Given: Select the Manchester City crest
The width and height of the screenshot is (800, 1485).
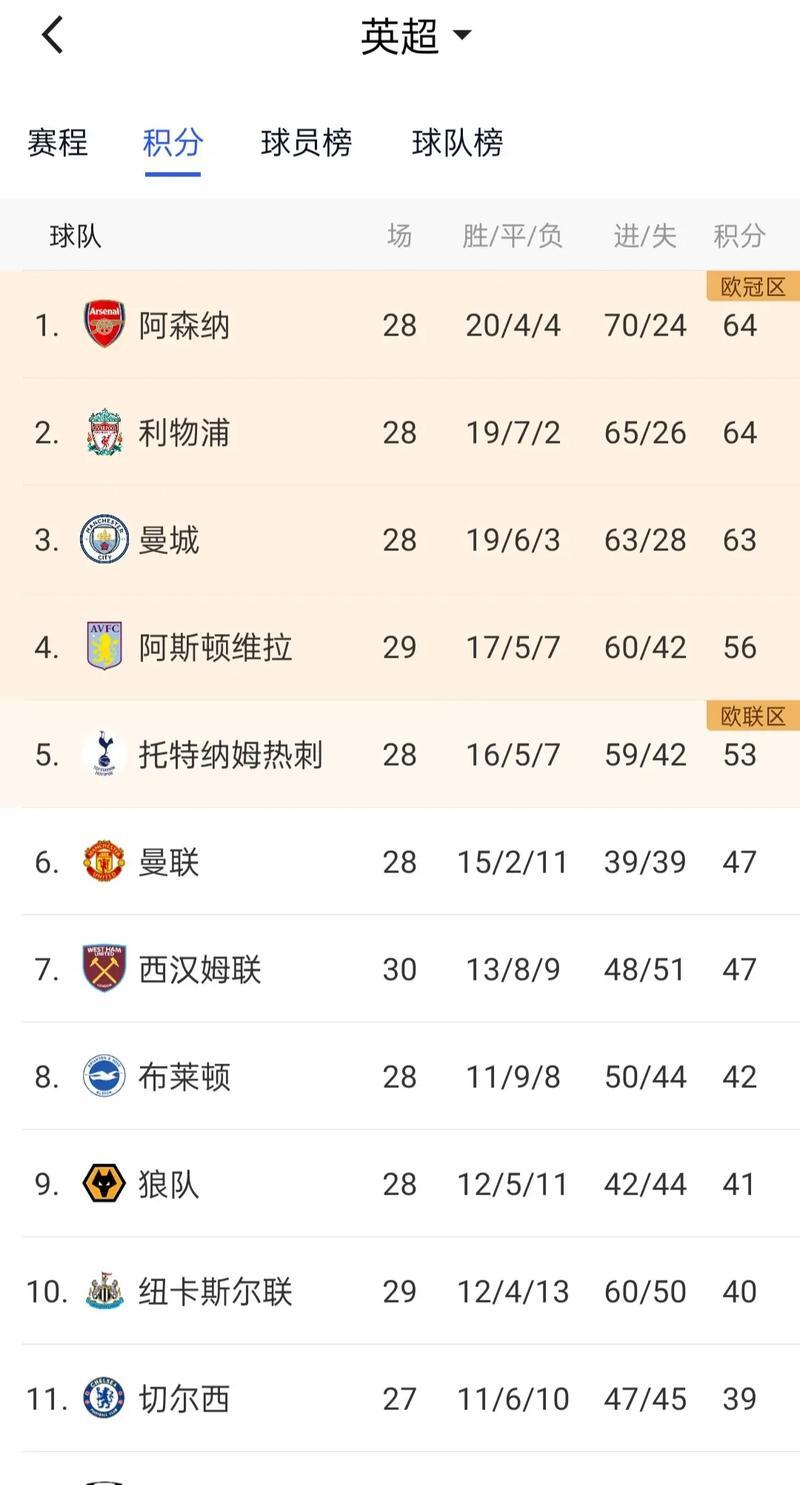Looking at the screenshot, I should pyautogui.click(x=105, y=540).
